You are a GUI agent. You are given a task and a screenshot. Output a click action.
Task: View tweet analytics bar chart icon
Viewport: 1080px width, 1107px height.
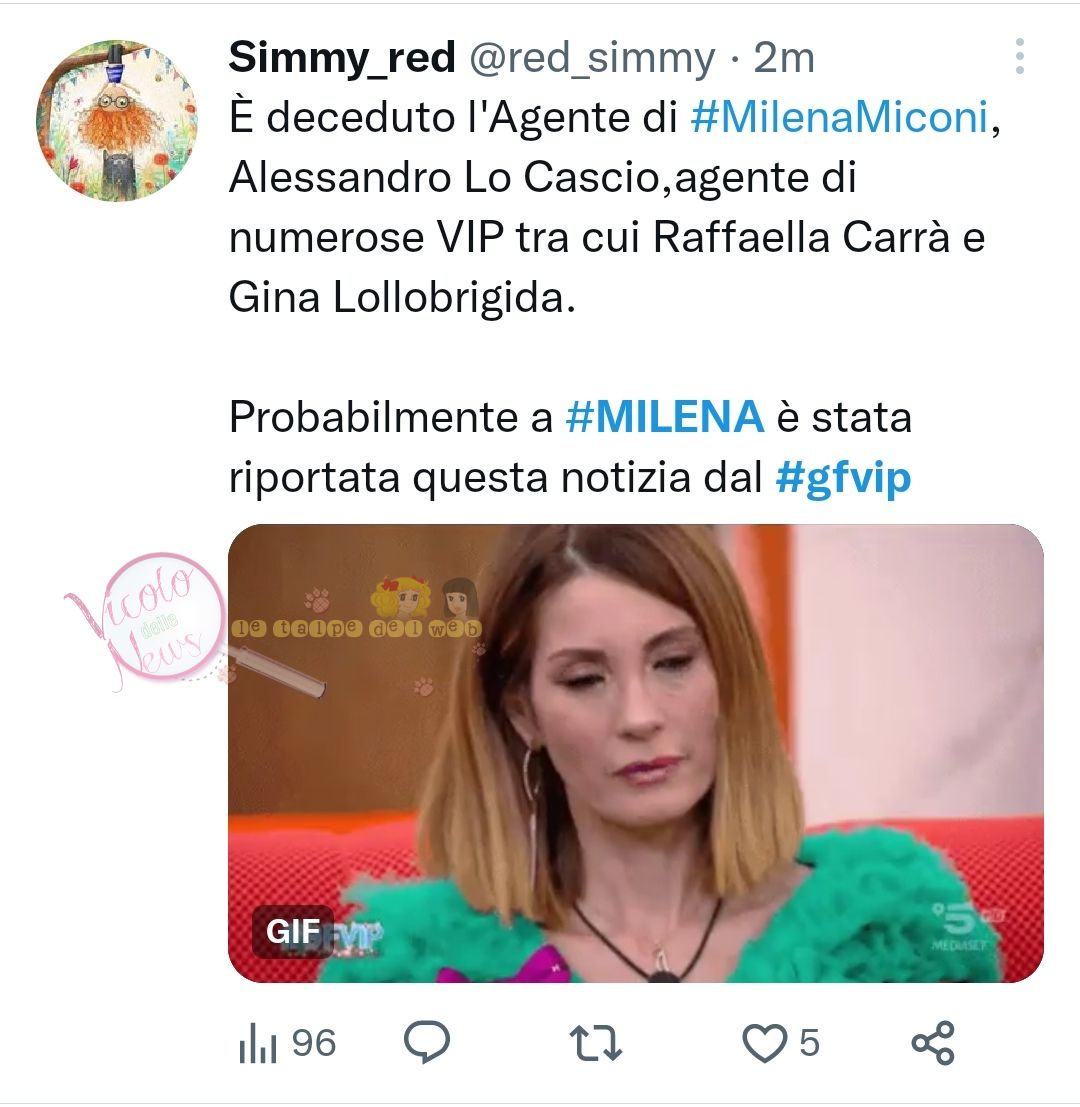pos(257,1045)
